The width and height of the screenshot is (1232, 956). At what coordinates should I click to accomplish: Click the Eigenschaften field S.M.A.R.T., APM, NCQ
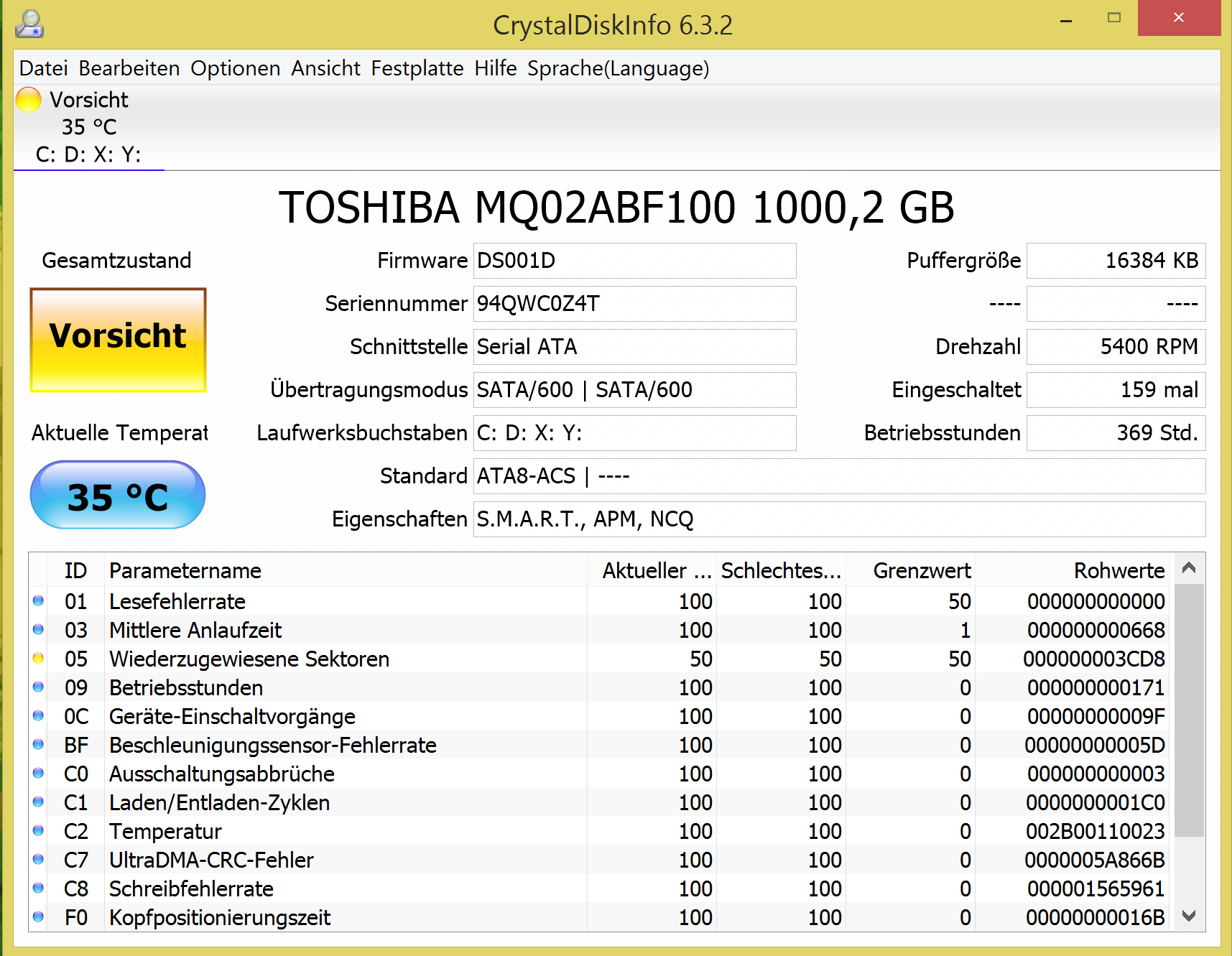click(x=840, y=519)
